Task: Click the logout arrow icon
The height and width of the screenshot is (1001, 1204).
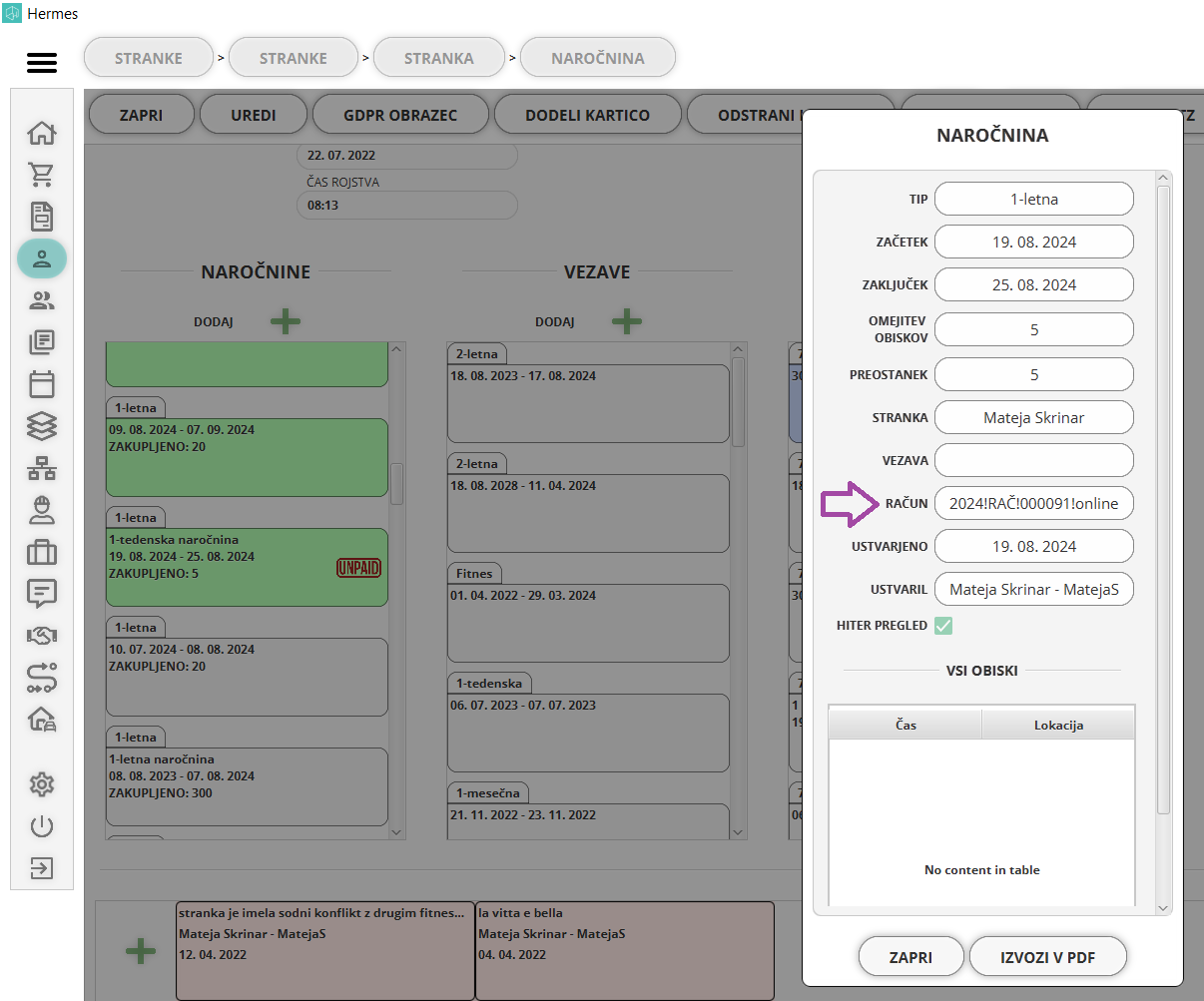Action: (x=42, y=868)
